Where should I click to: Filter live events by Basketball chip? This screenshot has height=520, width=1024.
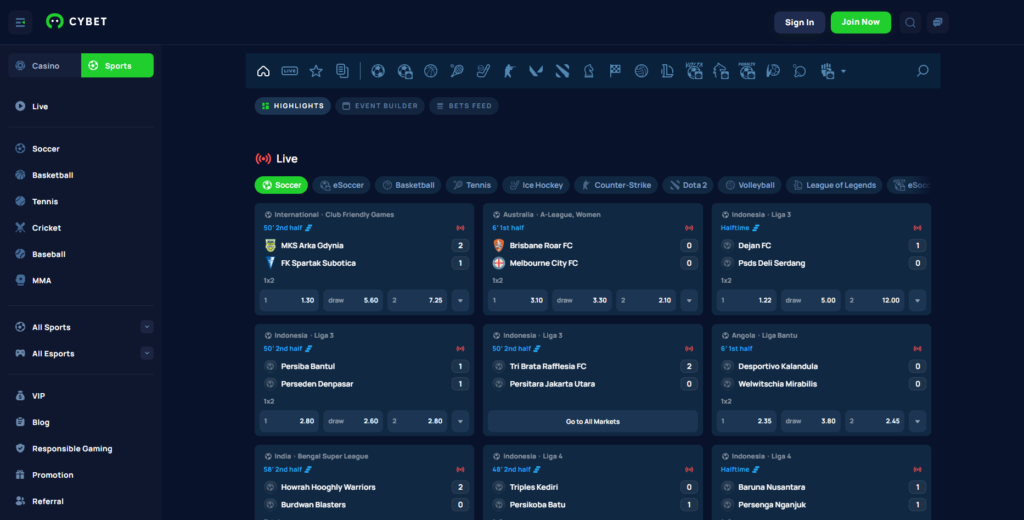pyautogui.click(x=408, y=185)
